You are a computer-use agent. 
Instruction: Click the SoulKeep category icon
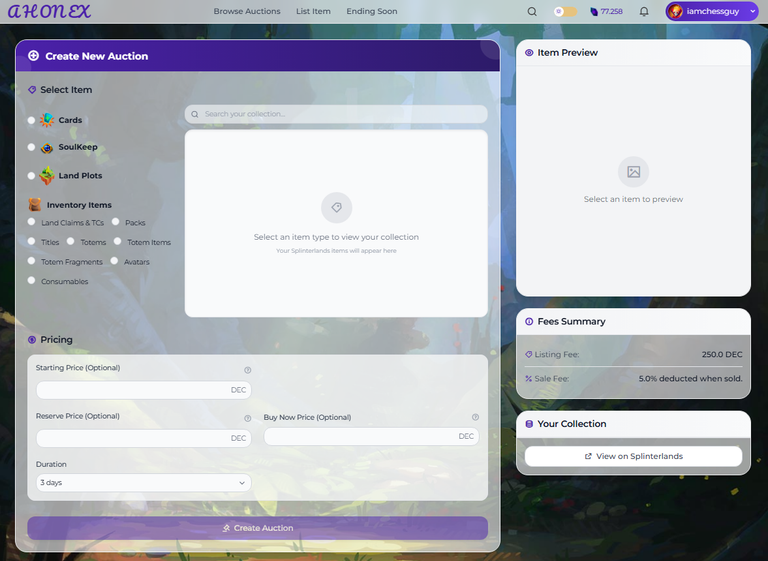pos(47,147)
